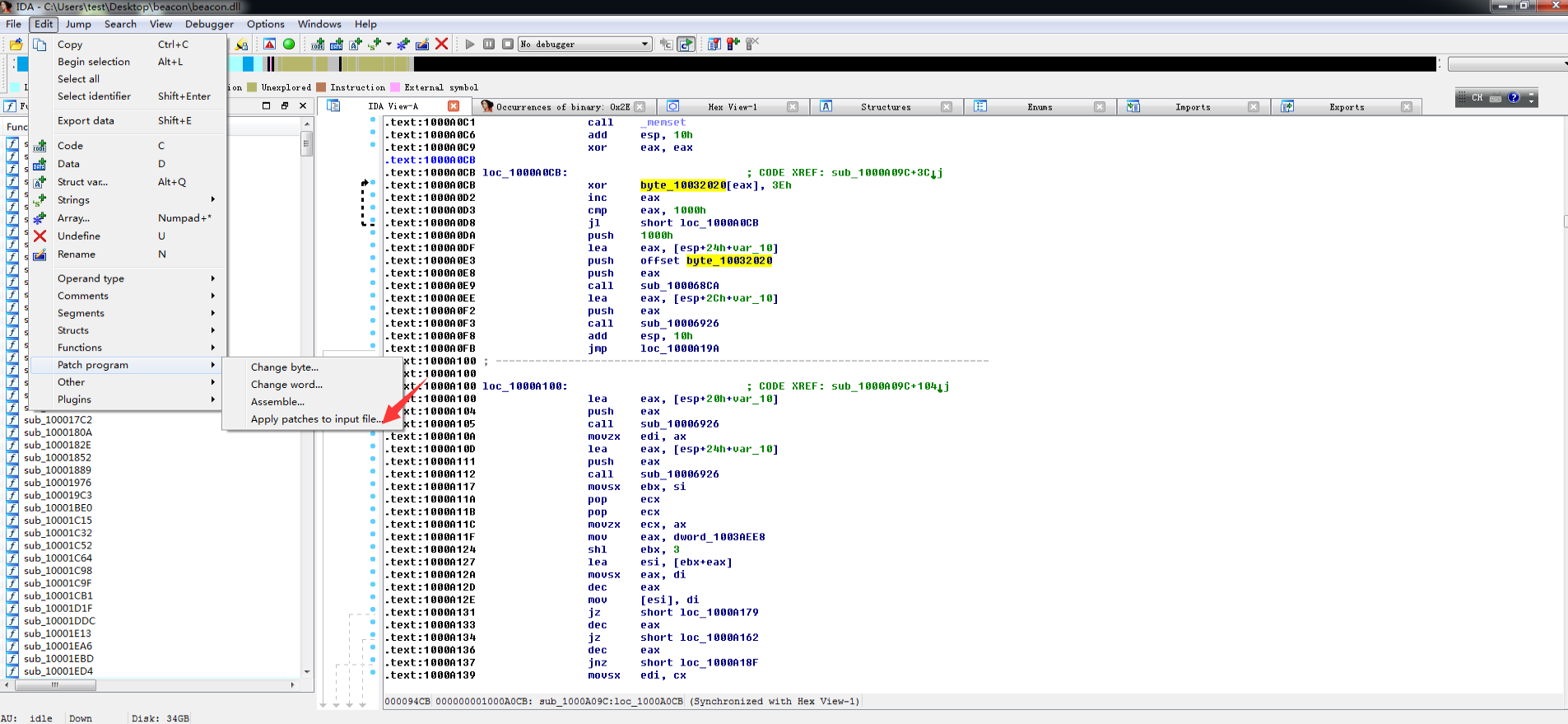Switch to the 'Occurrences of binary: 0x2E' tab
The width and height of the screenshot is (1568, 724).
tap(563, 107)
